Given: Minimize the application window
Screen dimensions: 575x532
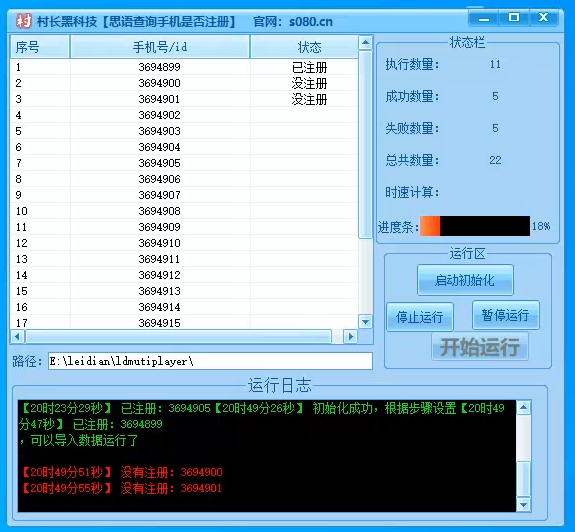Looking at the screenshot, I should [484, 18].
